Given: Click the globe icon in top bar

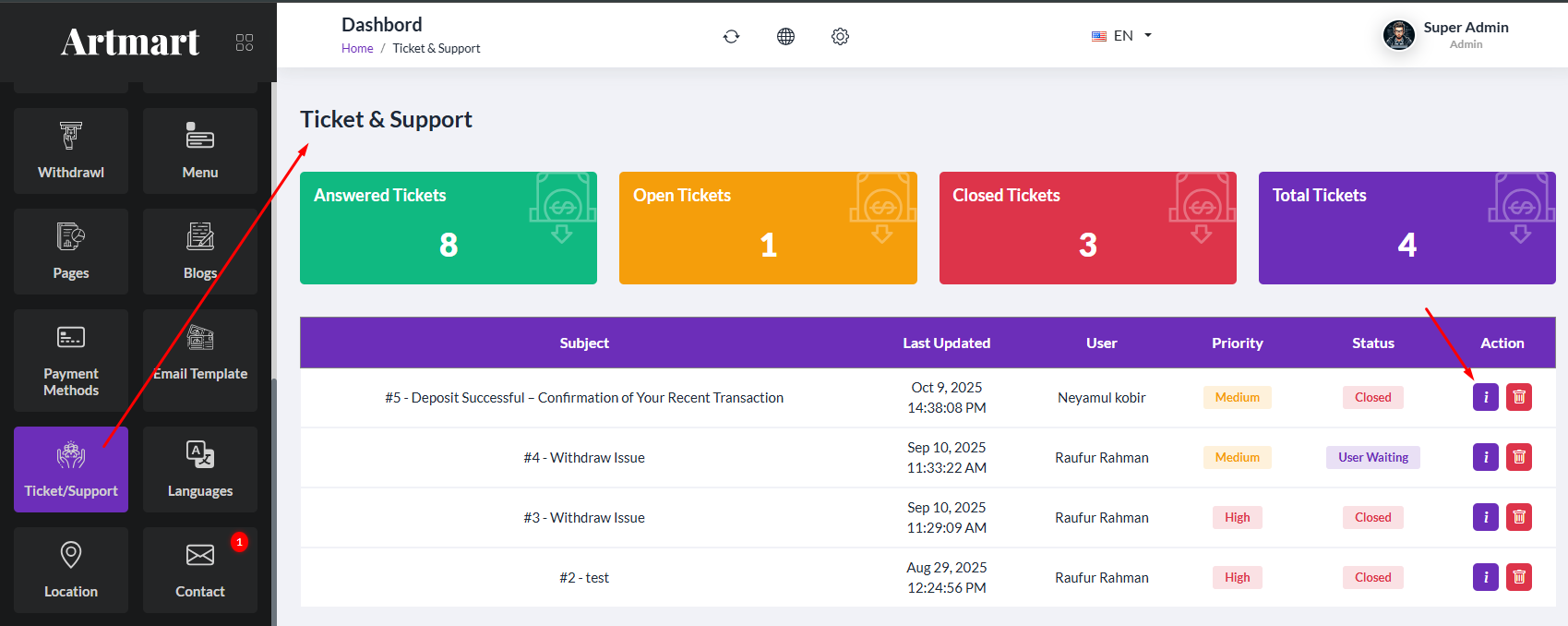Looking at the screenshot, I should click(785, 36).
